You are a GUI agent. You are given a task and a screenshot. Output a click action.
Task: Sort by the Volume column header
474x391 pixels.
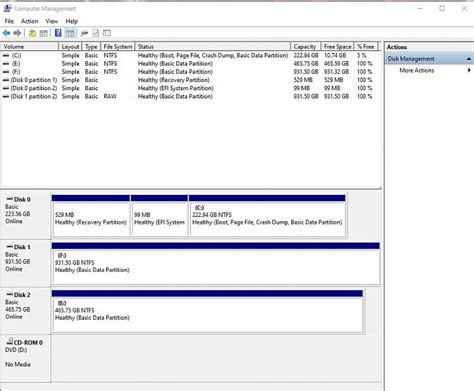pos(30,46)
